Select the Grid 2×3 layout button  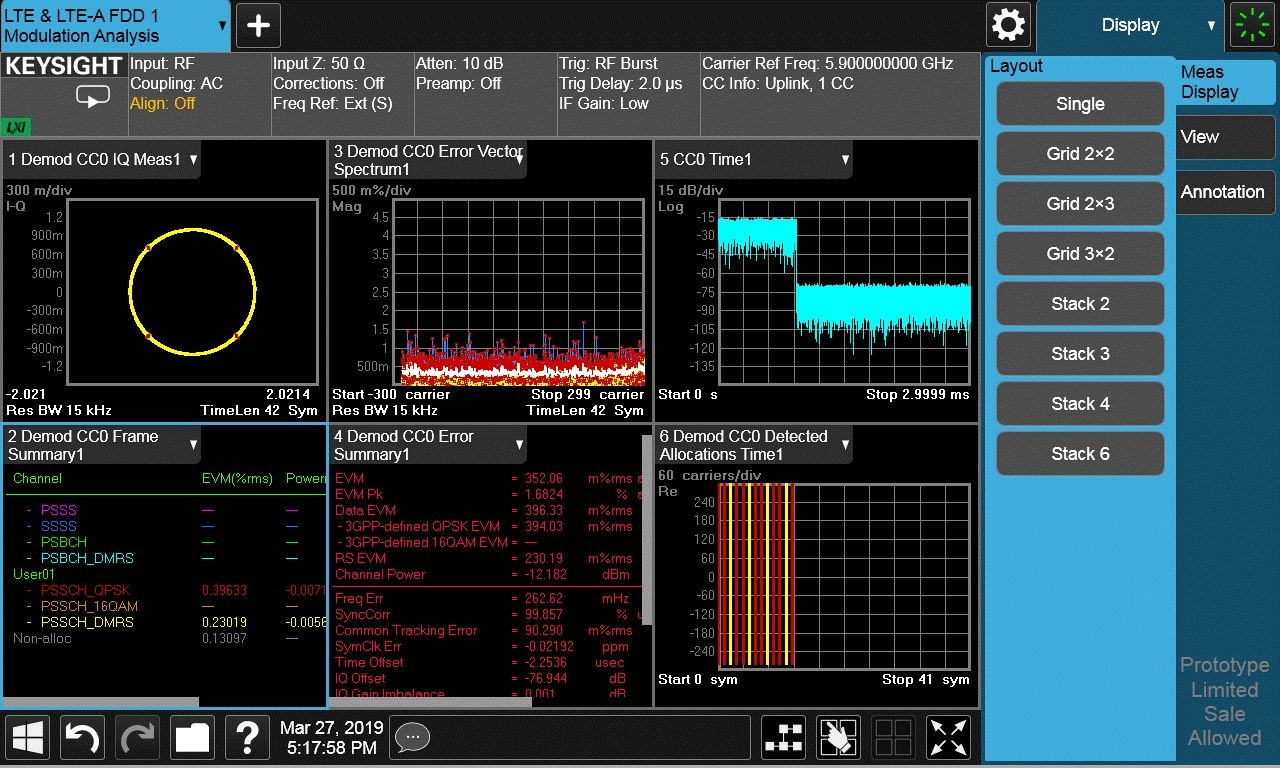pyautogui.click(x=1080, y=203)
